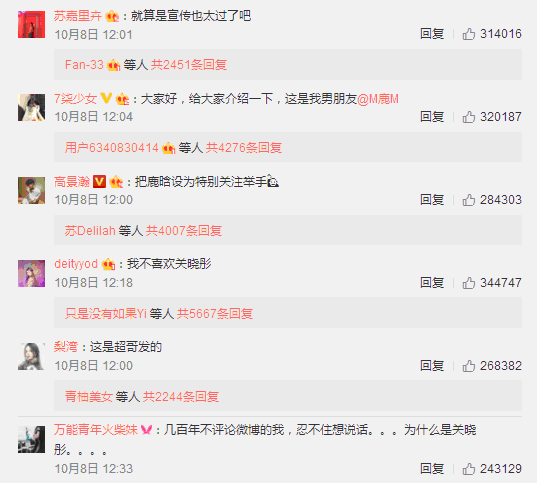Open the 共4007条回复 reply list
This screenshot has height=483, width=537.
tap(184, 231)
